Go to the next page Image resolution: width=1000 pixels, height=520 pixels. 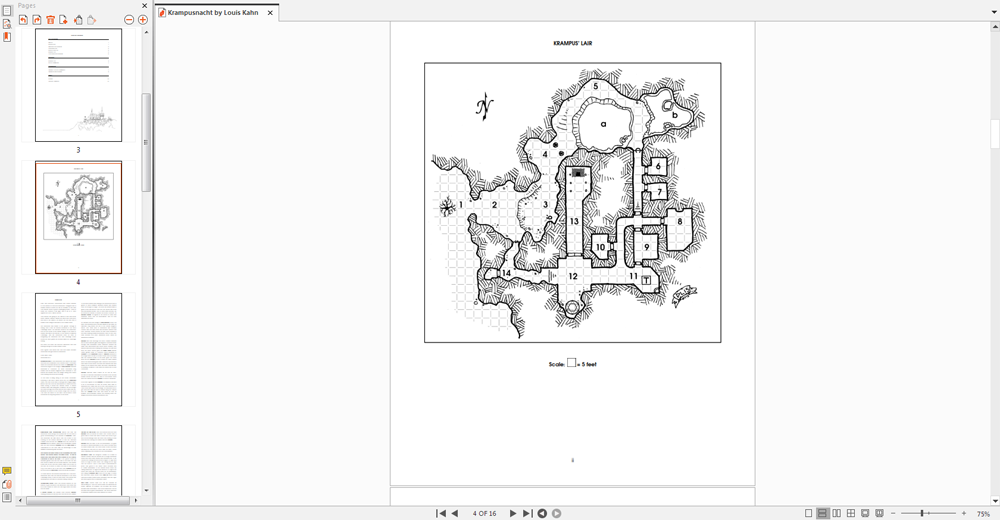click(x=513, y=513)
